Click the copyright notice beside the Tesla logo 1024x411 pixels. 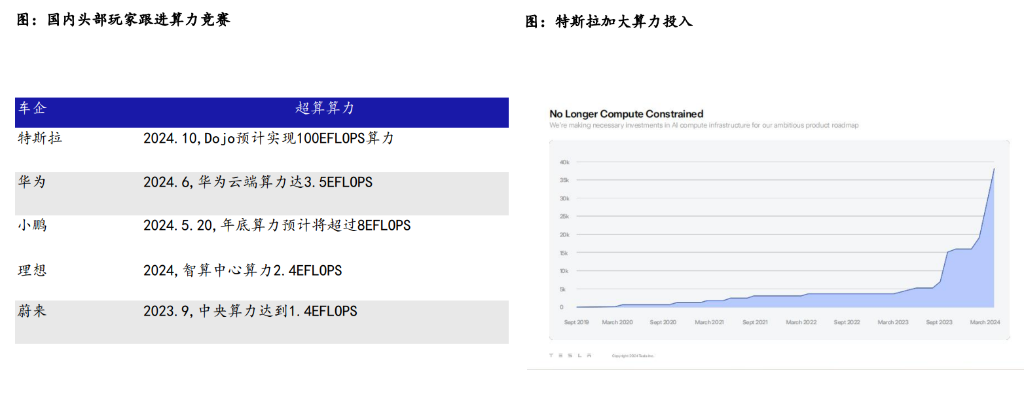[632, 356]
